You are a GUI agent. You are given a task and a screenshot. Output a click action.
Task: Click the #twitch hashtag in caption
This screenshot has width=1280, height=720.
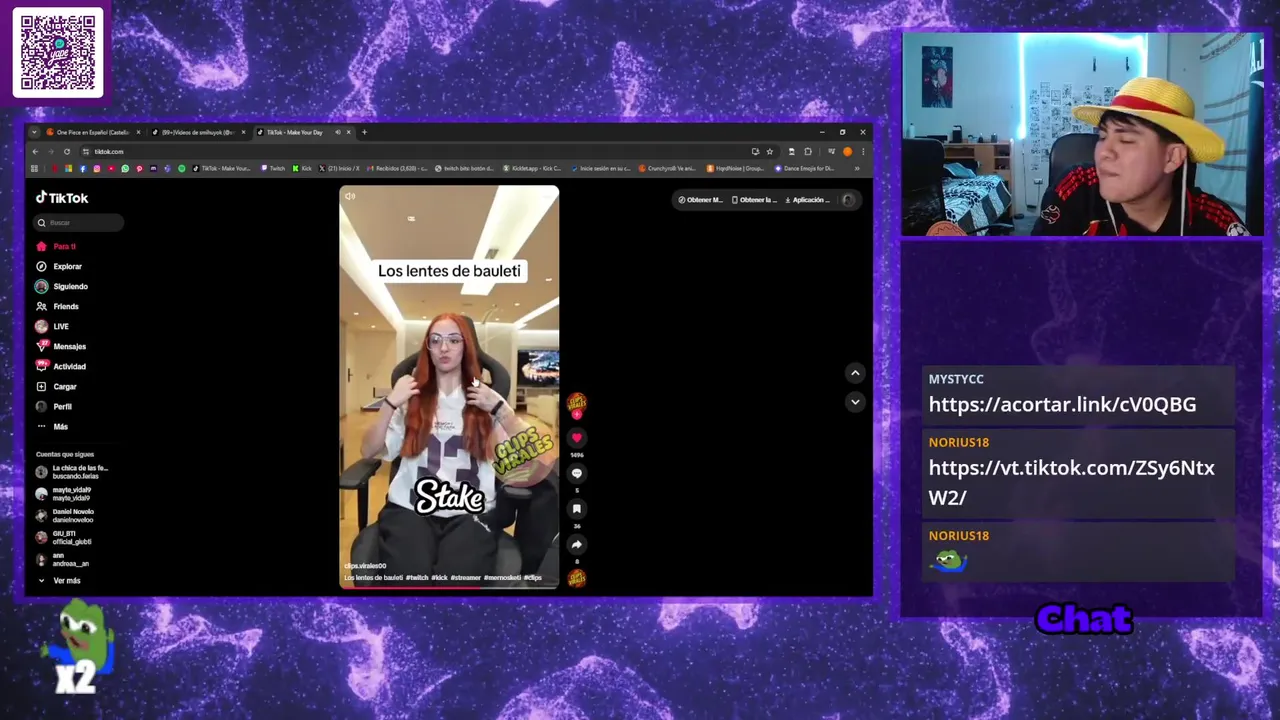coord(417,578)
